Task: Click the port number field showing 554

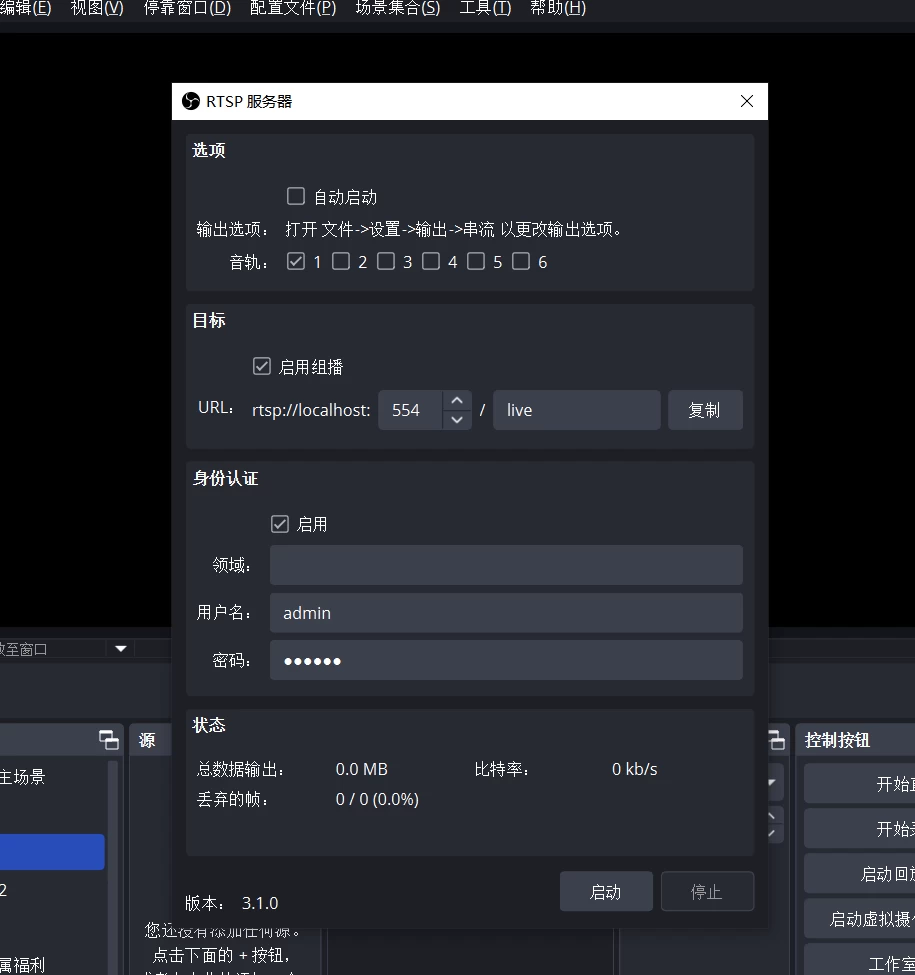Action: tap(410, 410)
